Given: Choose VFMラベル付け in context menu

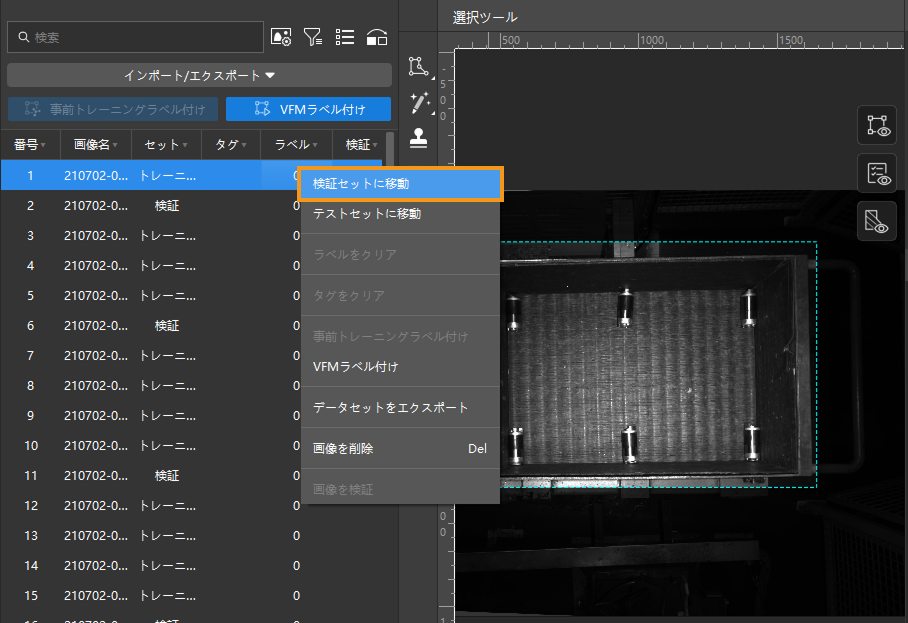Looking at the screenshot, I should [400, 367].
